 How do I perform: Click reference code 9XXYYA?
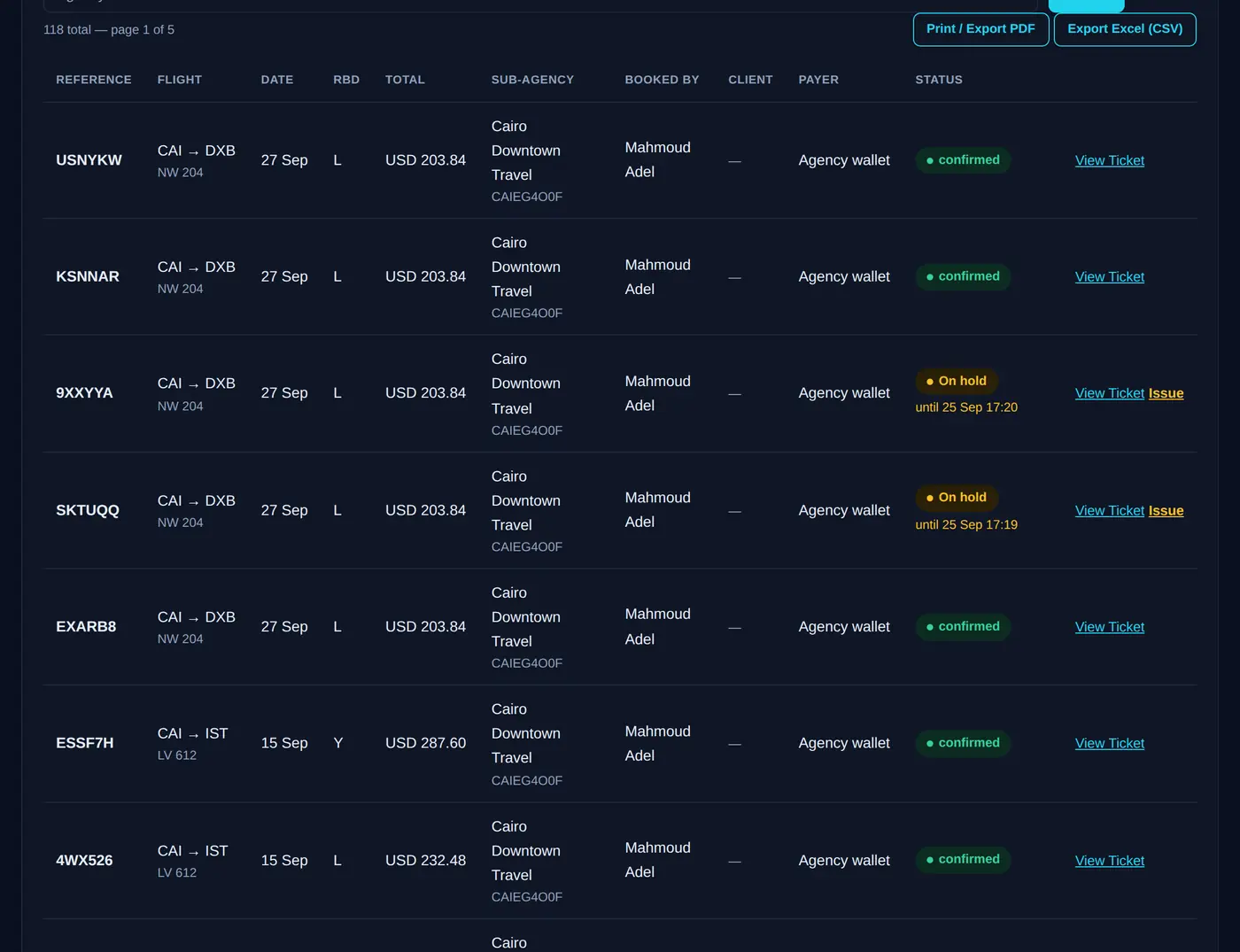click(x=84, y=393)
